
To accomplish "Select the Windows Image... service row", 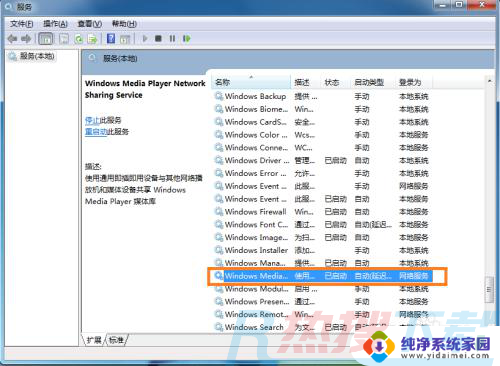I will tap(322, 237).
